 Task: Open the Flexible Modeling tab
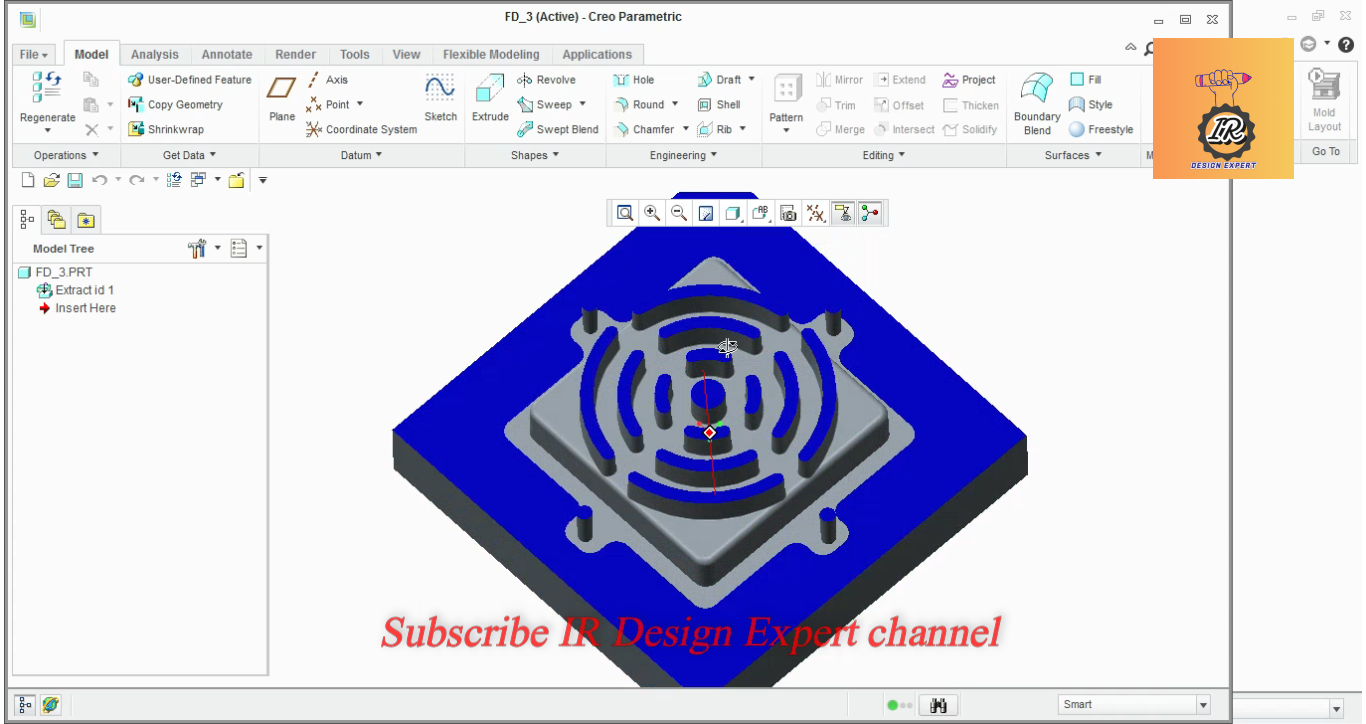tap(491, 54)
